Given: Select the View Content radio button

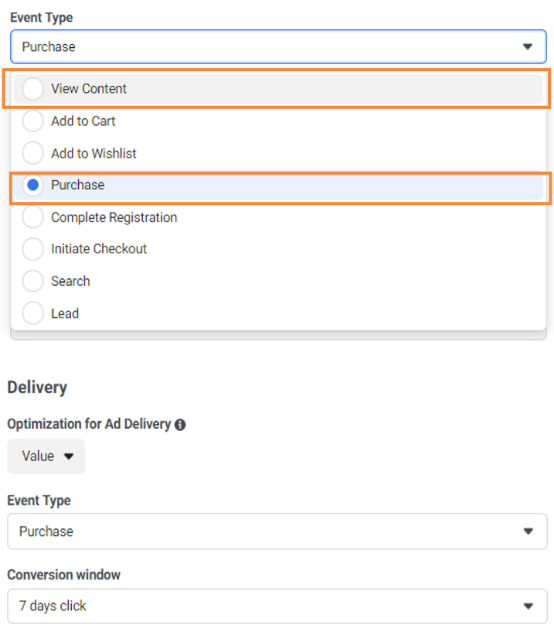Looking at the screenshot, I should (33, 89).
